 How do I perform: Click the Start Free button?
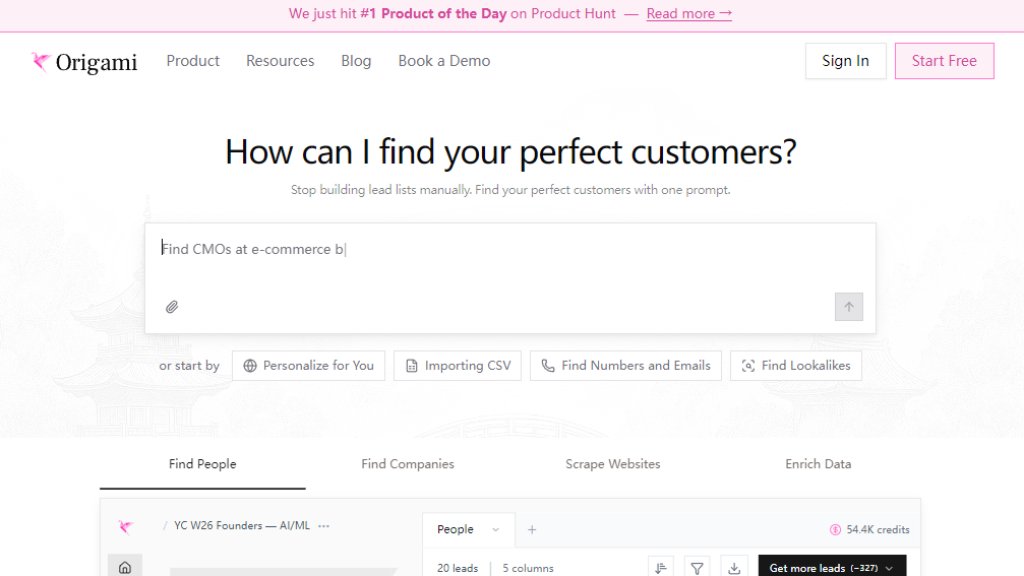[944, 61]
